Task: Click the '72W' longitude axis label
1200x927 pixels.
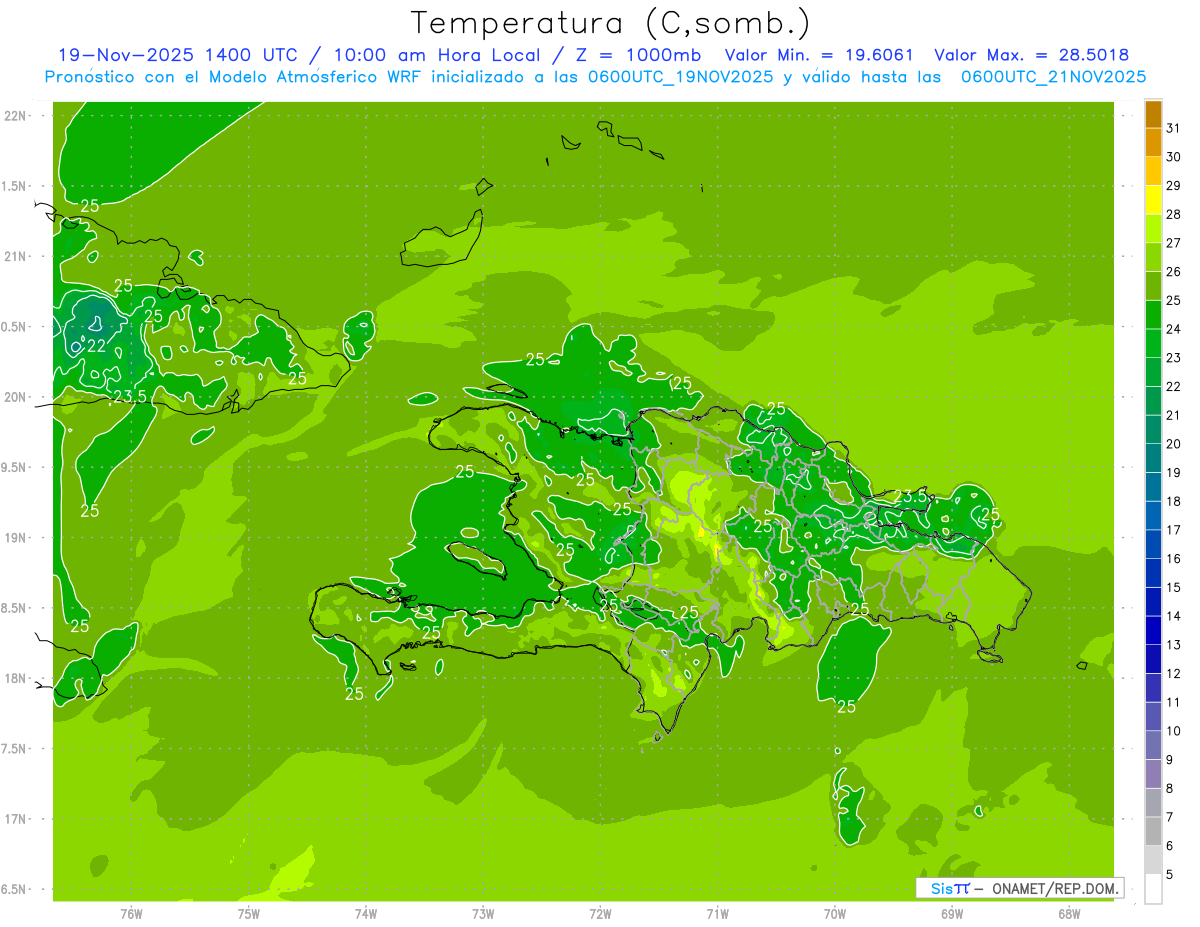Action: tap(601, 913)
